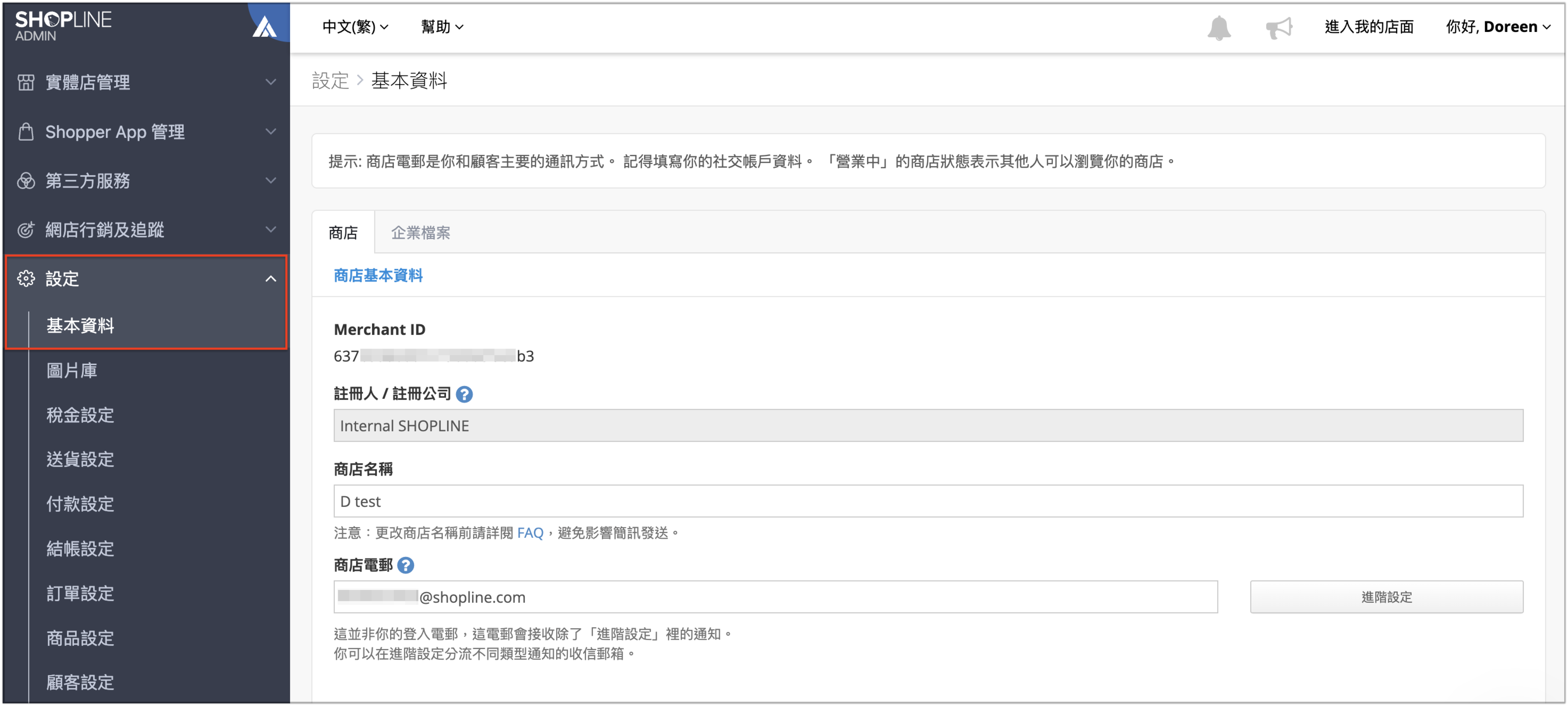Click the 商店電郵 email input field
The height and width of the screenshot is (706, 1568).
tap(775, 597)
